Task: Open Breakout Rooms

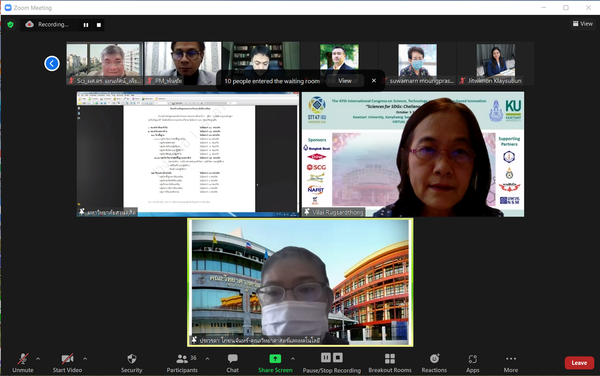Action: (x=390, y=363)
